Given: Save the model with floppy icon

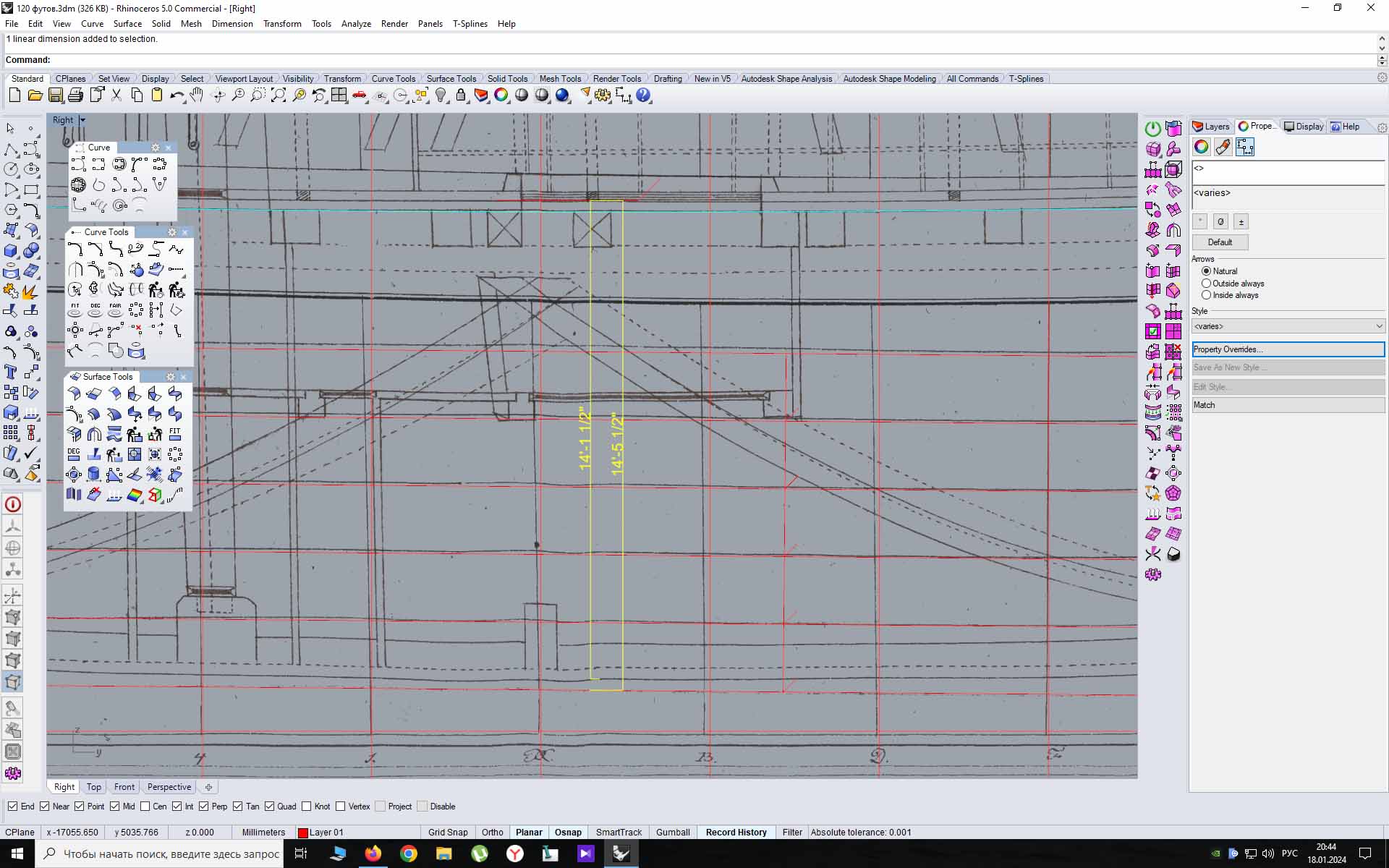Looking at the screenshot, I should point(55,95).
